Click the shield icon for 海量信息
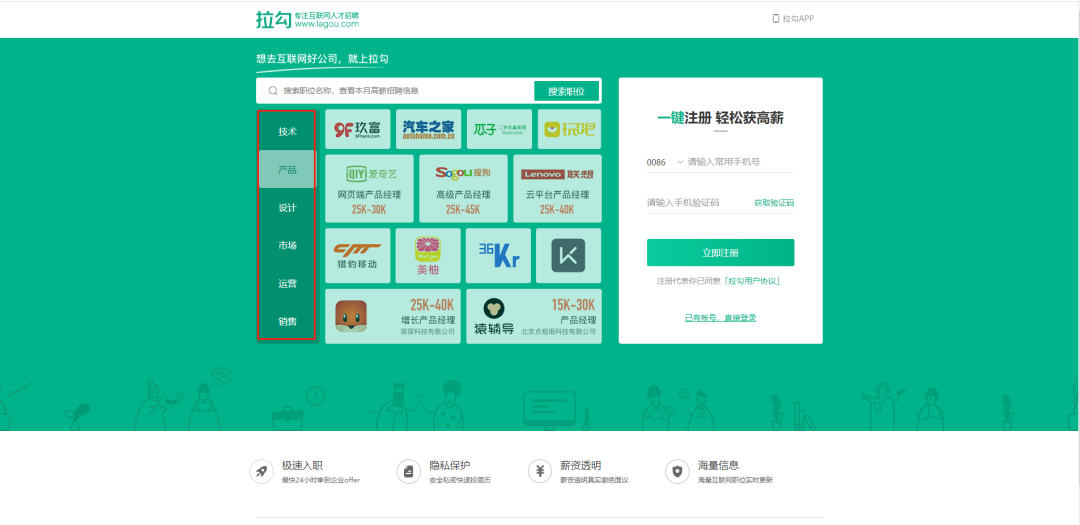The height and width of the screenshot is (525, 1080). click(x=677, y=471)
